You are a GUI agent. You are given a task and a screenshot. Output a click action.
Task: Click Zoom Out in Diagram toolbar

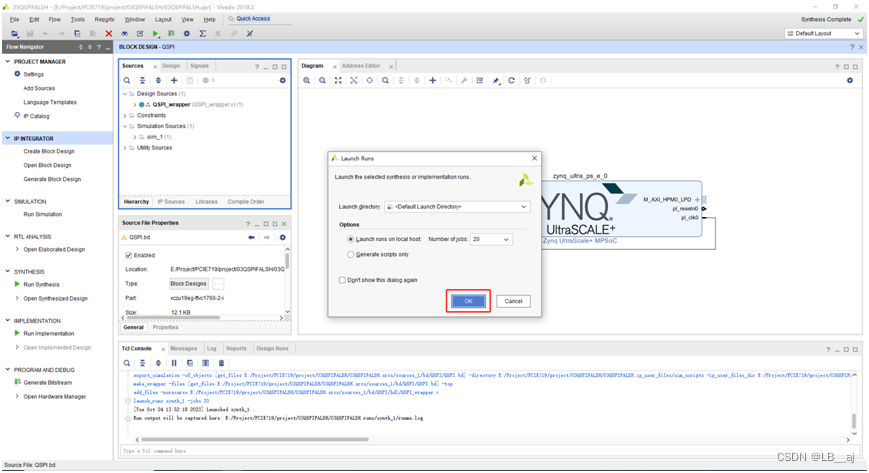pos(322,80)
